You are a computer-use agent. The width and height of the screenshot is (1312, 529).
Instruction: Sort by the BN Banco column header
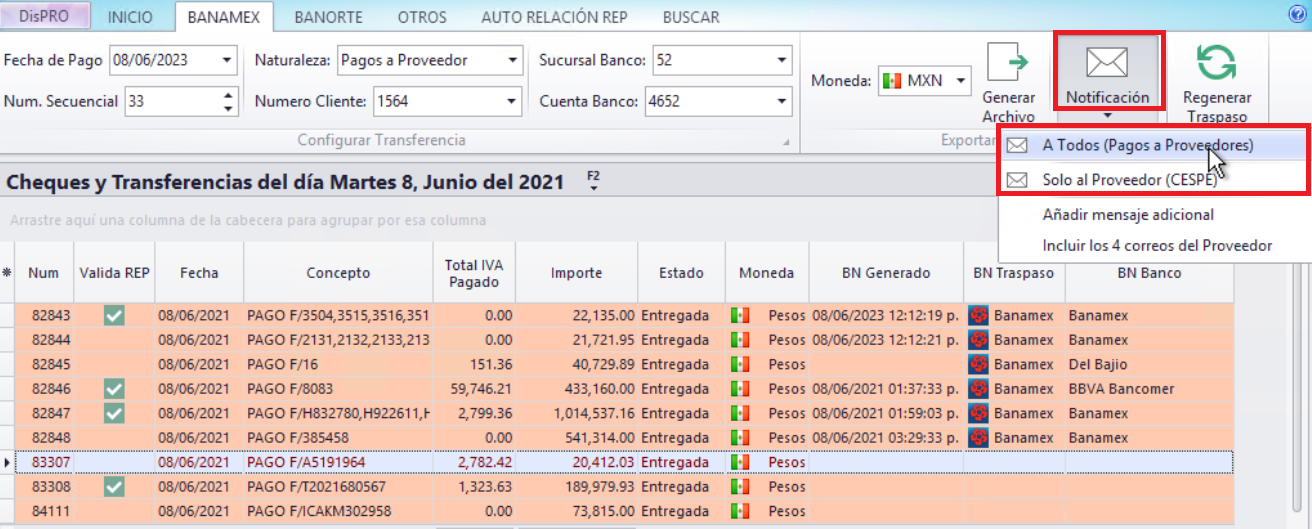[1149, 273]
